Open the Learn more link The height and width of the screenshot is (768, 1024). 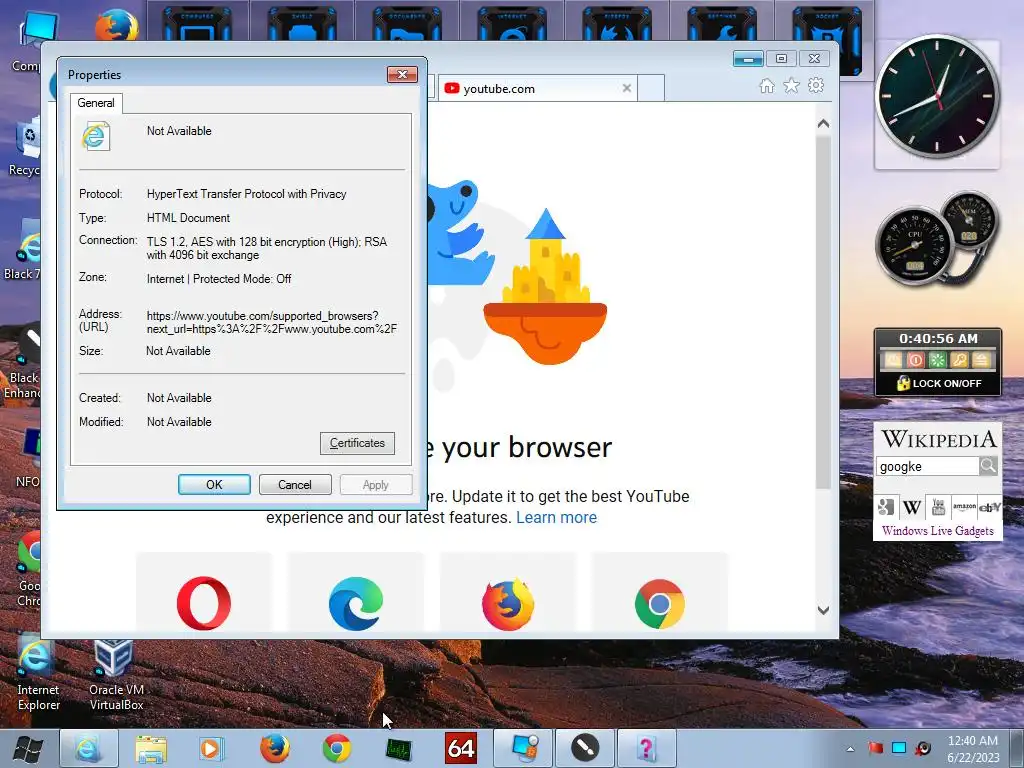pos(556,517)
